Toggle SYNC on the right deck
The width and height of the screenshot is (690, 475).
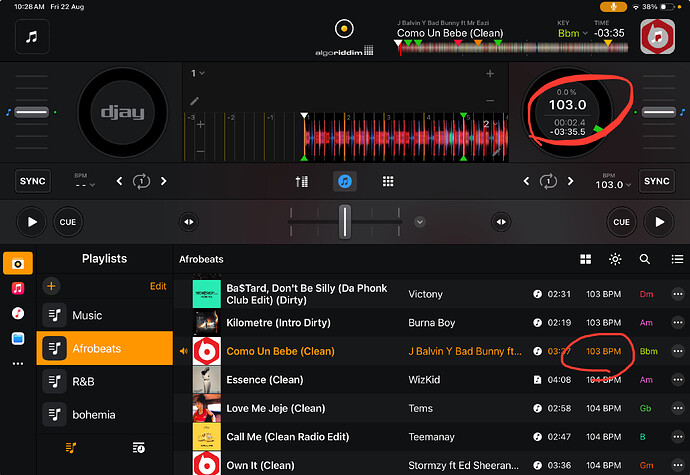(656, 181)
